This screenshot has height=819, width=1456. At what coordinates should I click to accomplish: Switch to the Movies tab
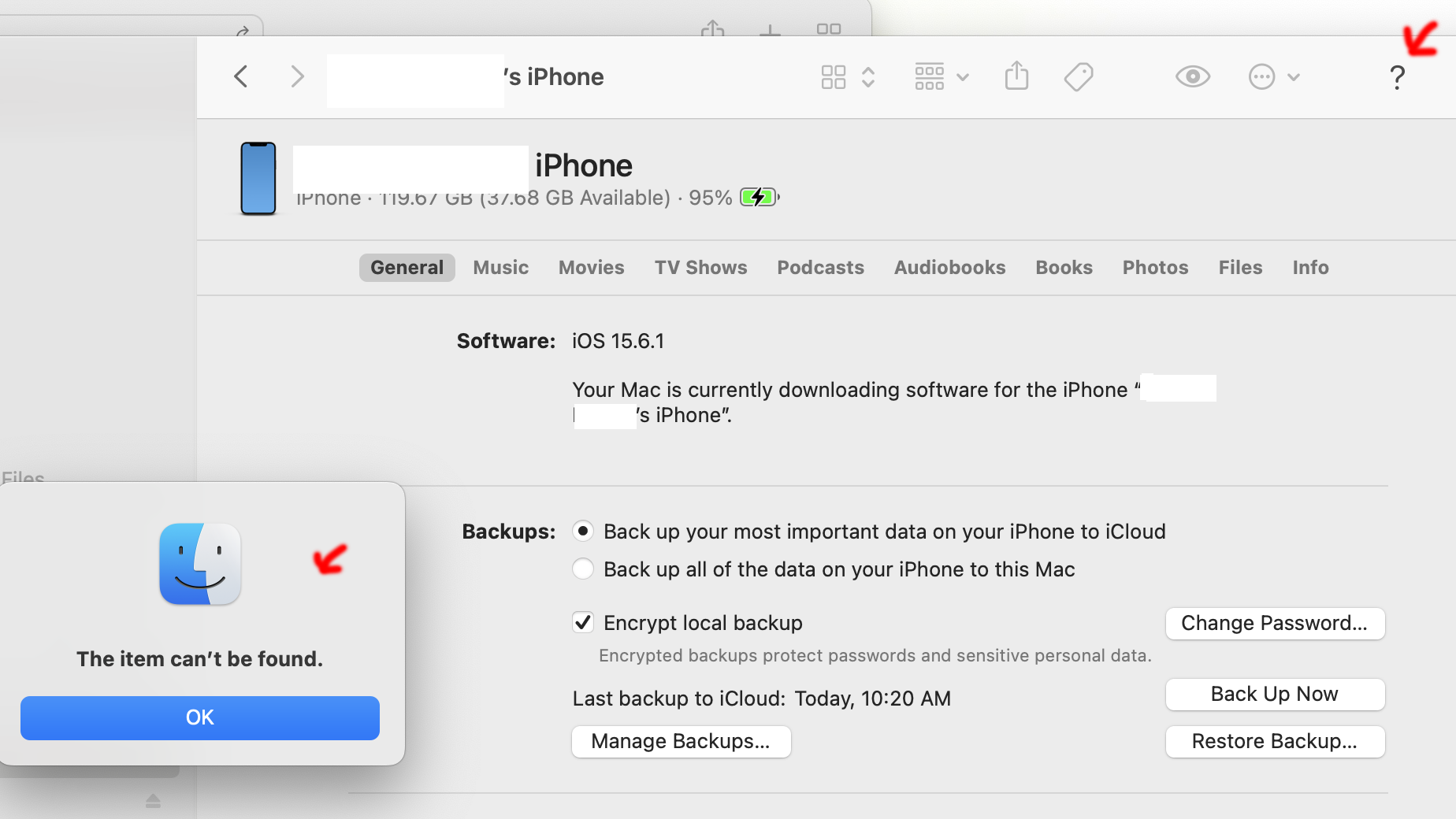point(592,268)
